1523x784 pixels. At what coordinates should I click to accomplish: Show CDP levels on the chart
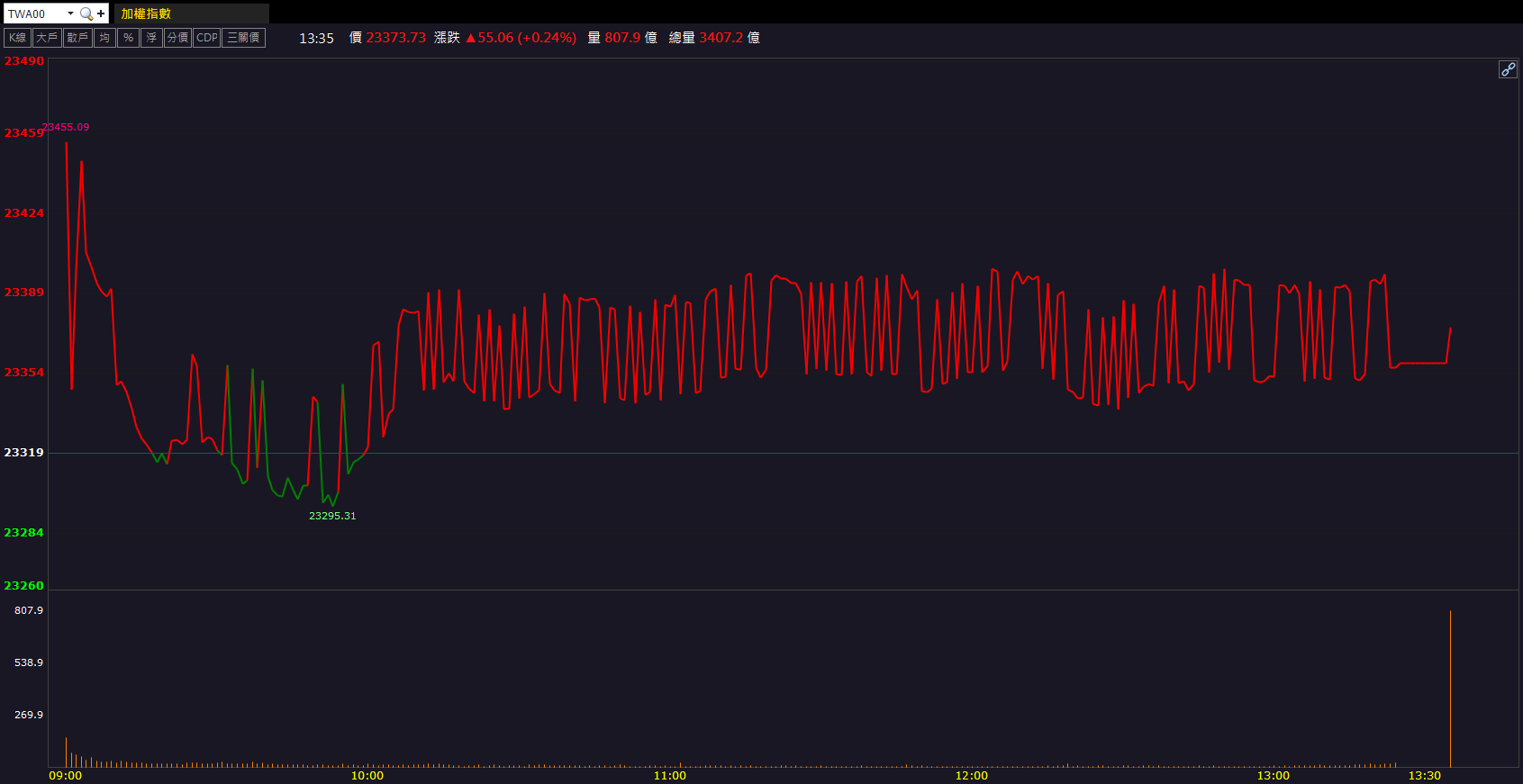(206, 38)
